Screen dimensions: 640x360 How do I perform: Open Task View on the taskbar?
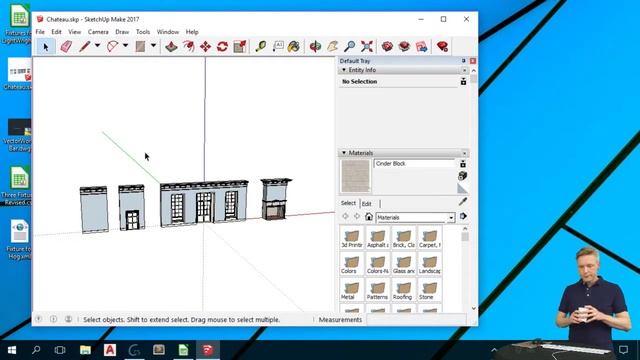click(60, 350)
